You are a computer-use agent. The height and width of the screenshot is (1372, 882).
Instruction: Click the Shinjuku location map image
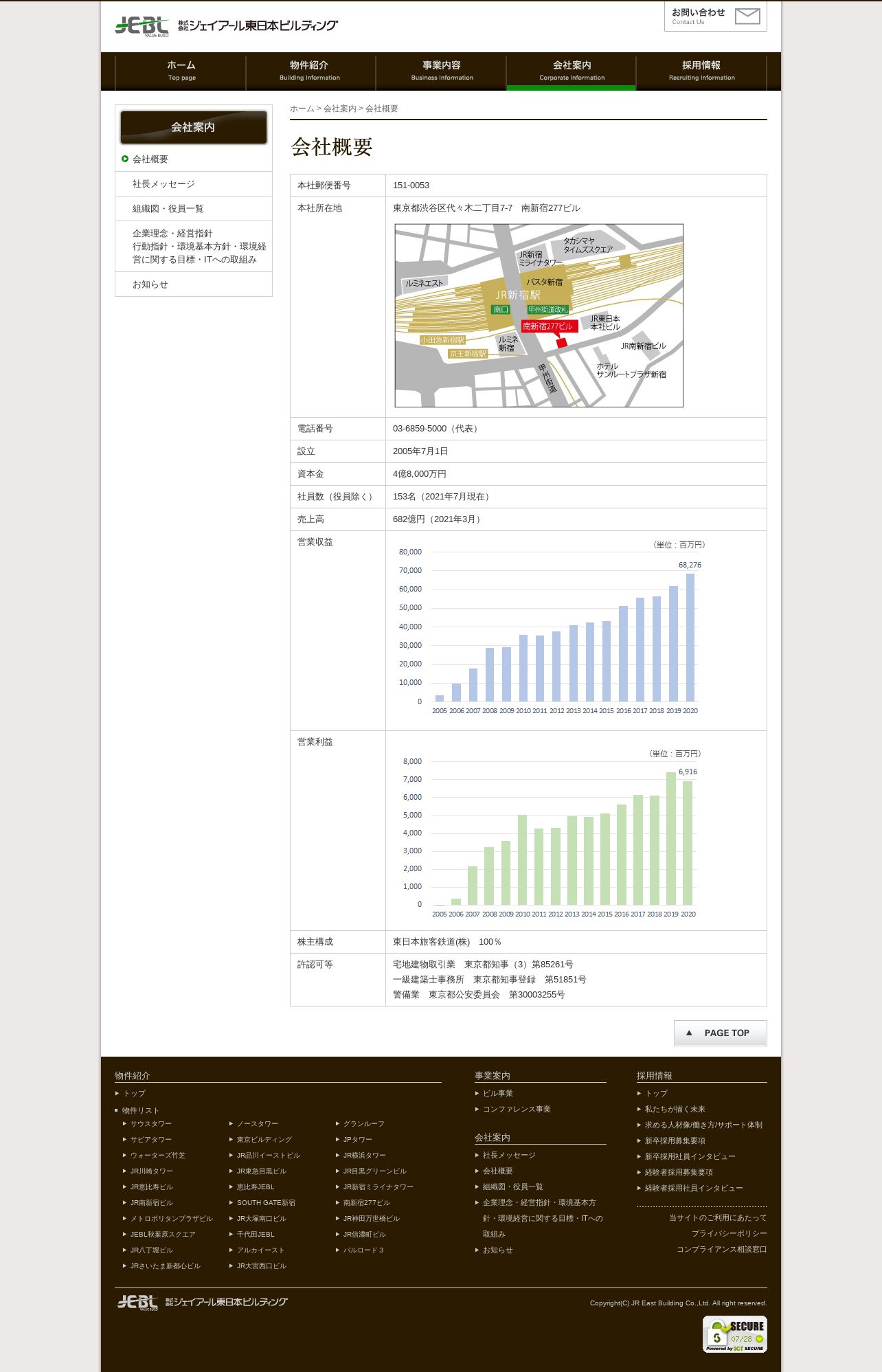(x=539, y=315)
